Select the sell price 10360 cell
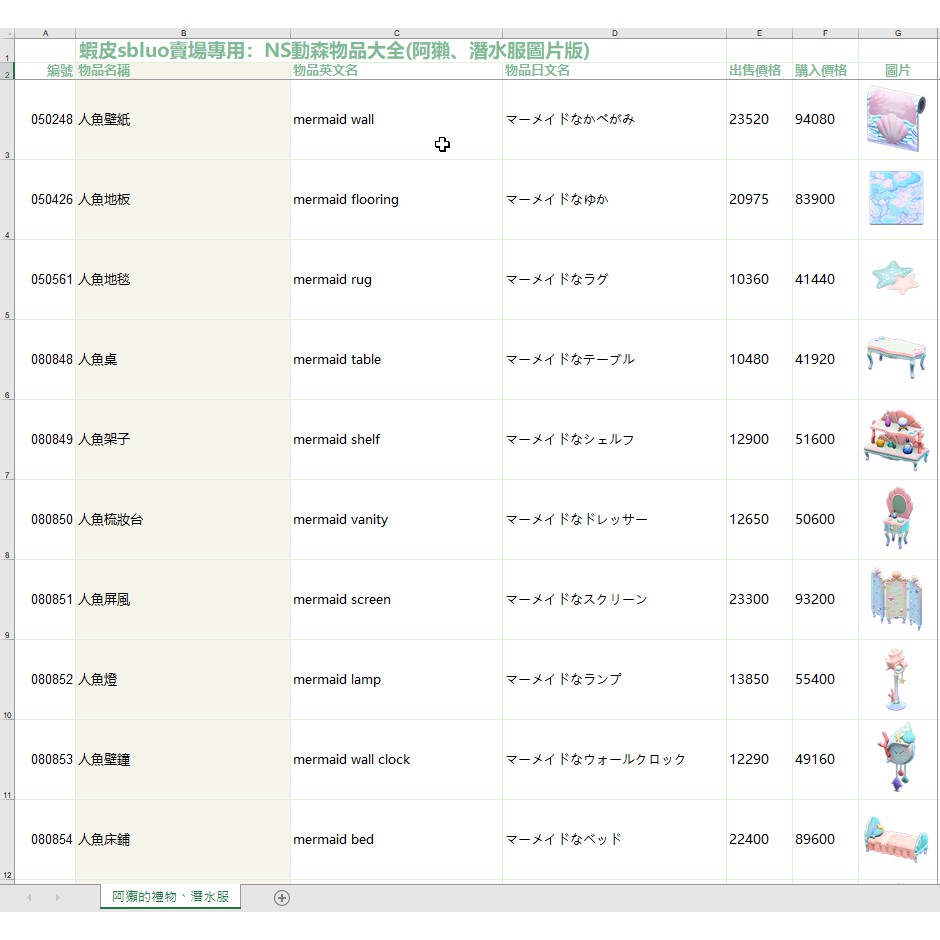The width and height of the screenshot is (940, 940). coord(760,280)
